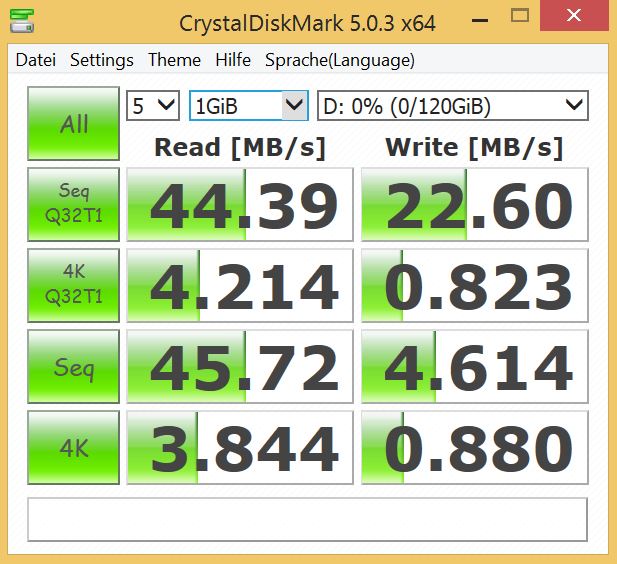Open the test count dropdown showing 5

pos(153,105)
